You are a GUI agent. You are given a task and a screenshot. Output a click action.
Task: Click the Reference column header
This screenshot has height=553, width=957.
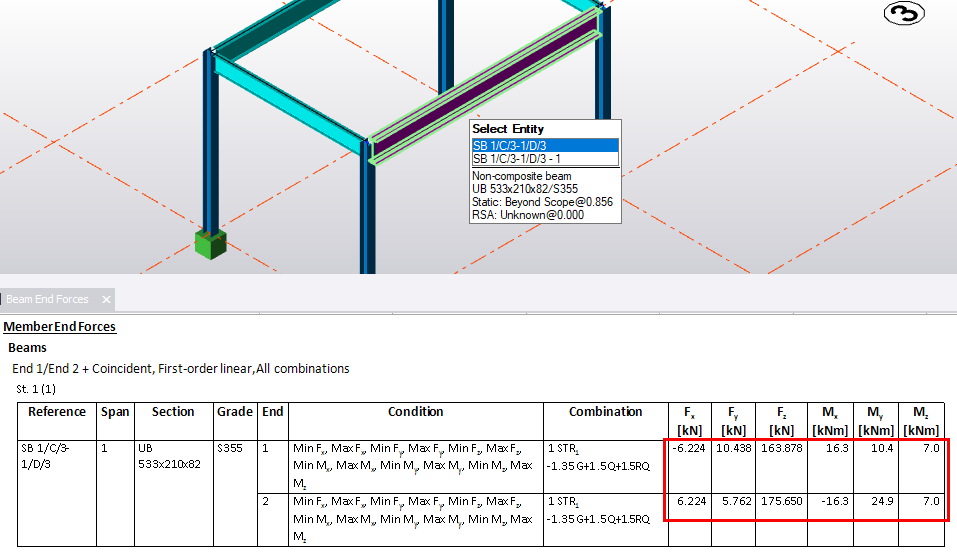point(57,412)
